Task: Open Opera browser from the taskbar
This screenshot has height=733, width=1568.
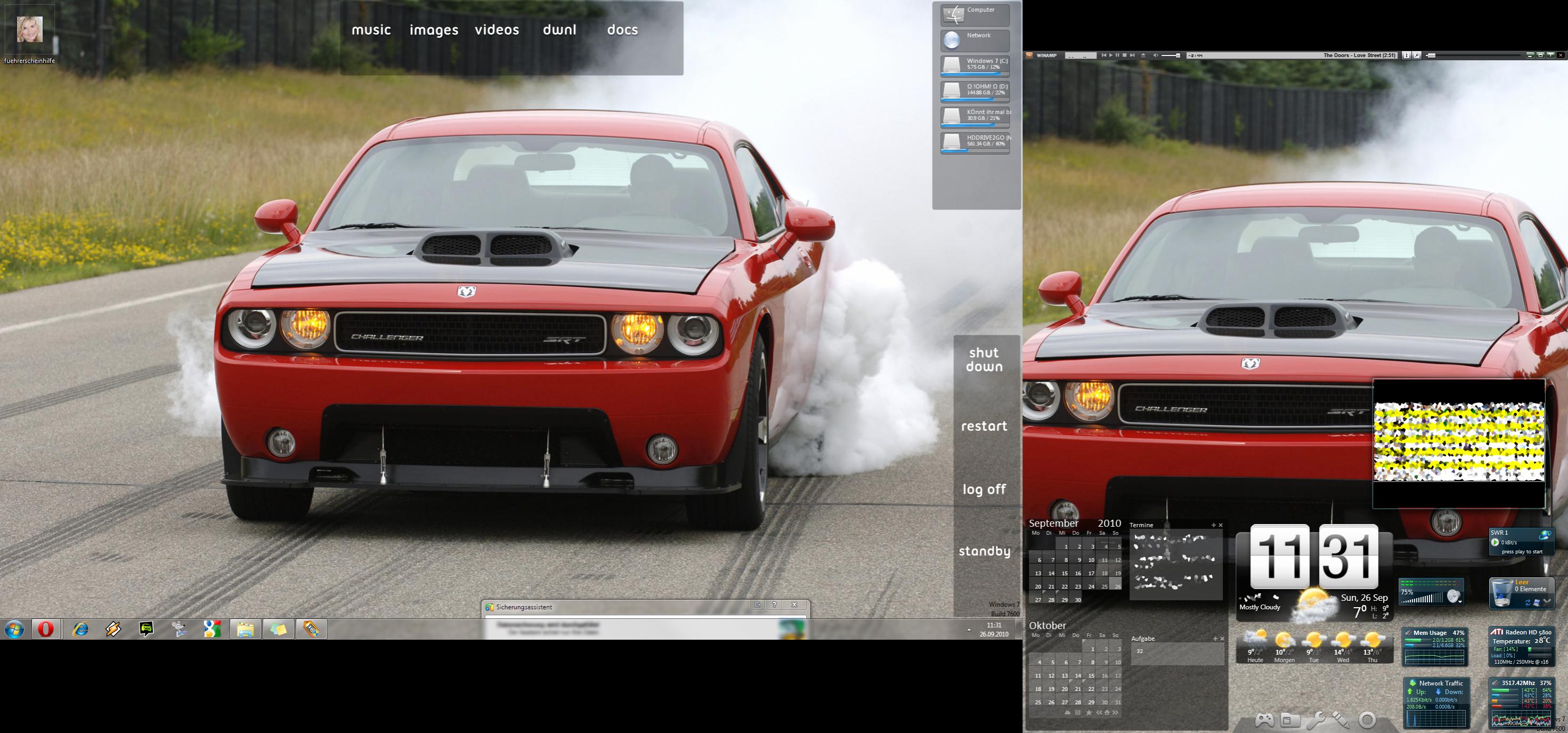Action: (46, 629)
